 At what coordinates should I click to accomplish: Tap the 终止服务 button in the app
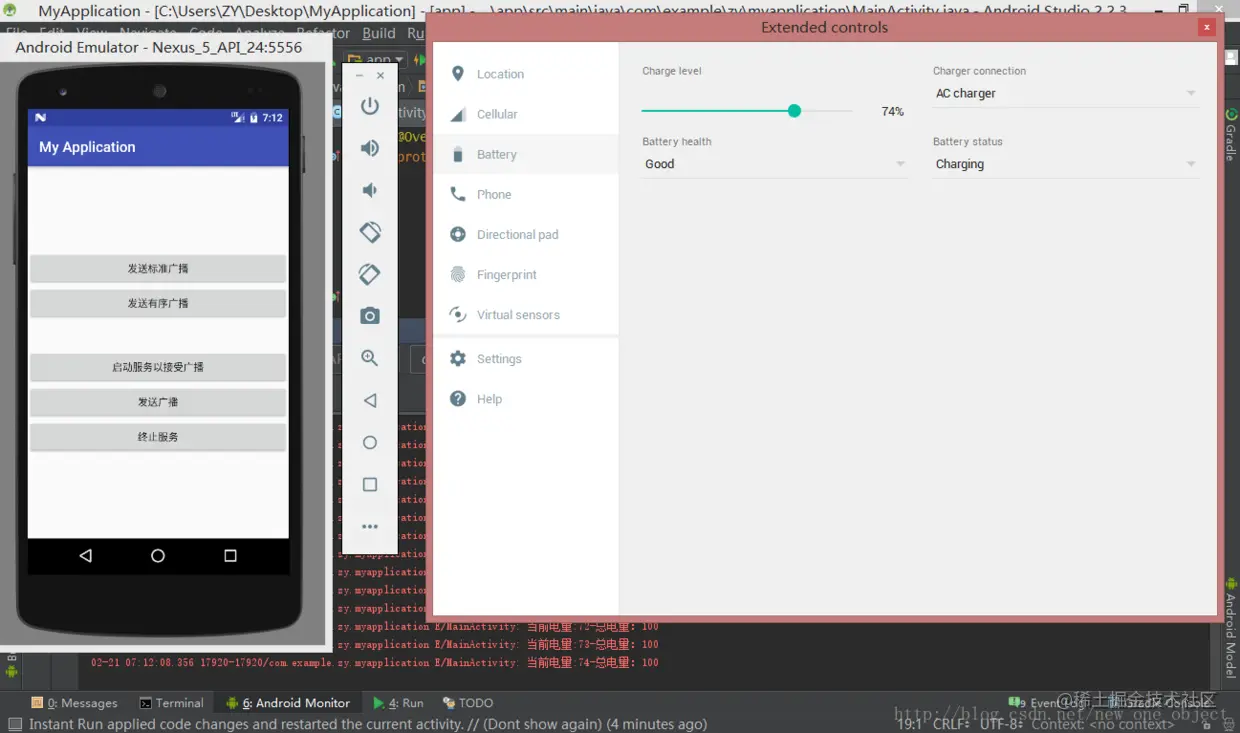158,437
